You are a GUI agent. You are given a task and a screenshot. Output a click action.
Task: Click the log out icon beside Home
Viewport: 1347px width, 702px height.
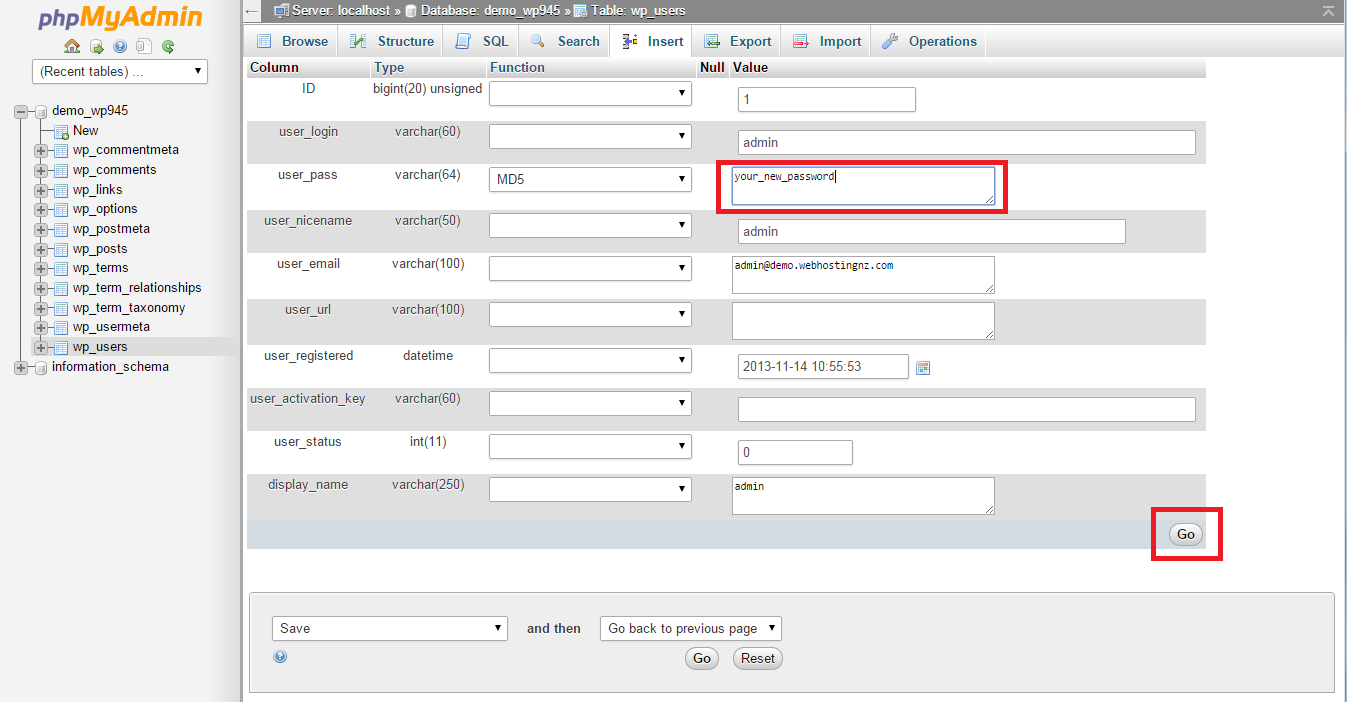tap(96, 46)
